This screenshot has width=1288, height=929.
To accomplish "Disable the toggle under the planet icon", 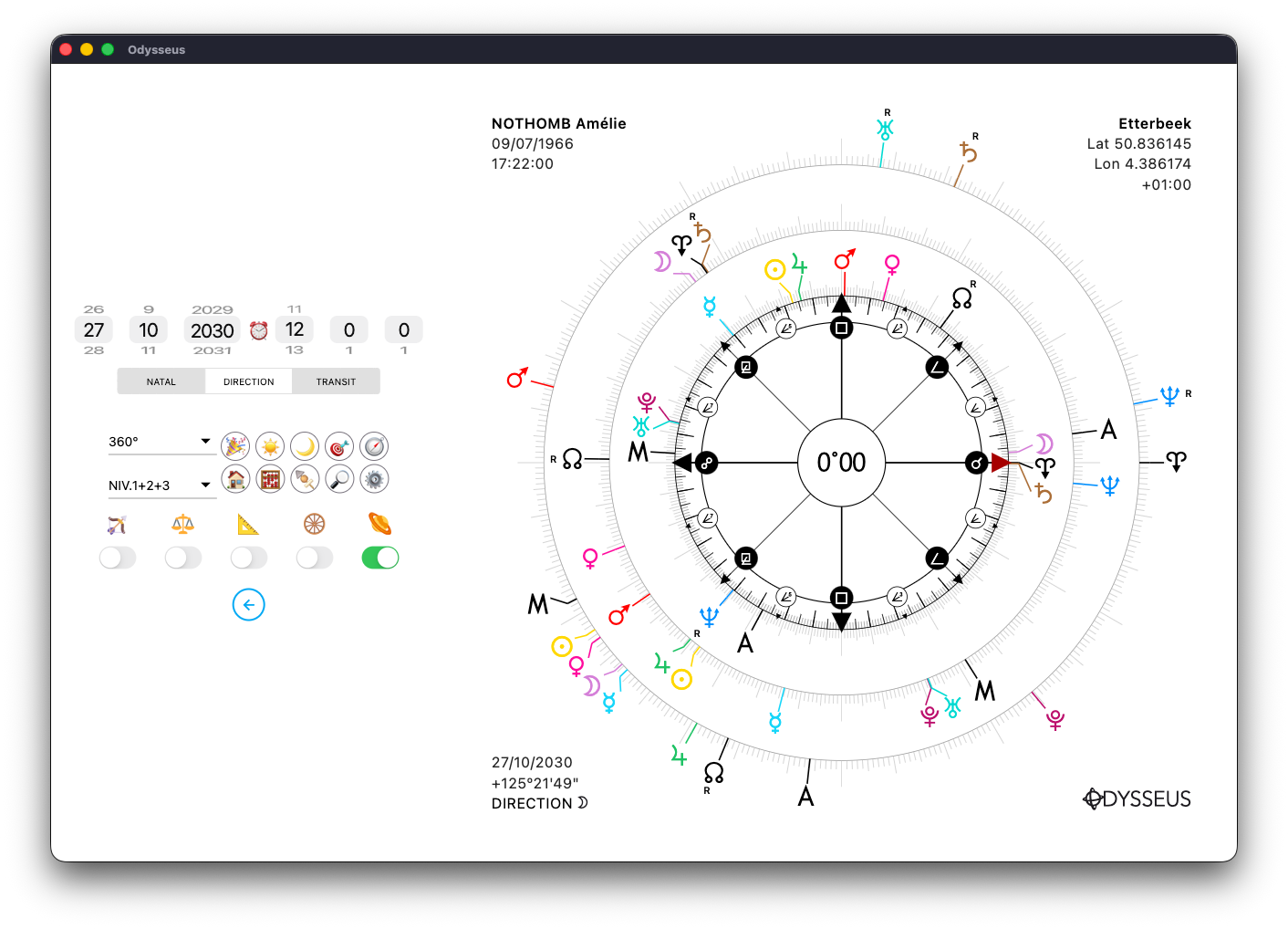I will (x=380, y=558).
